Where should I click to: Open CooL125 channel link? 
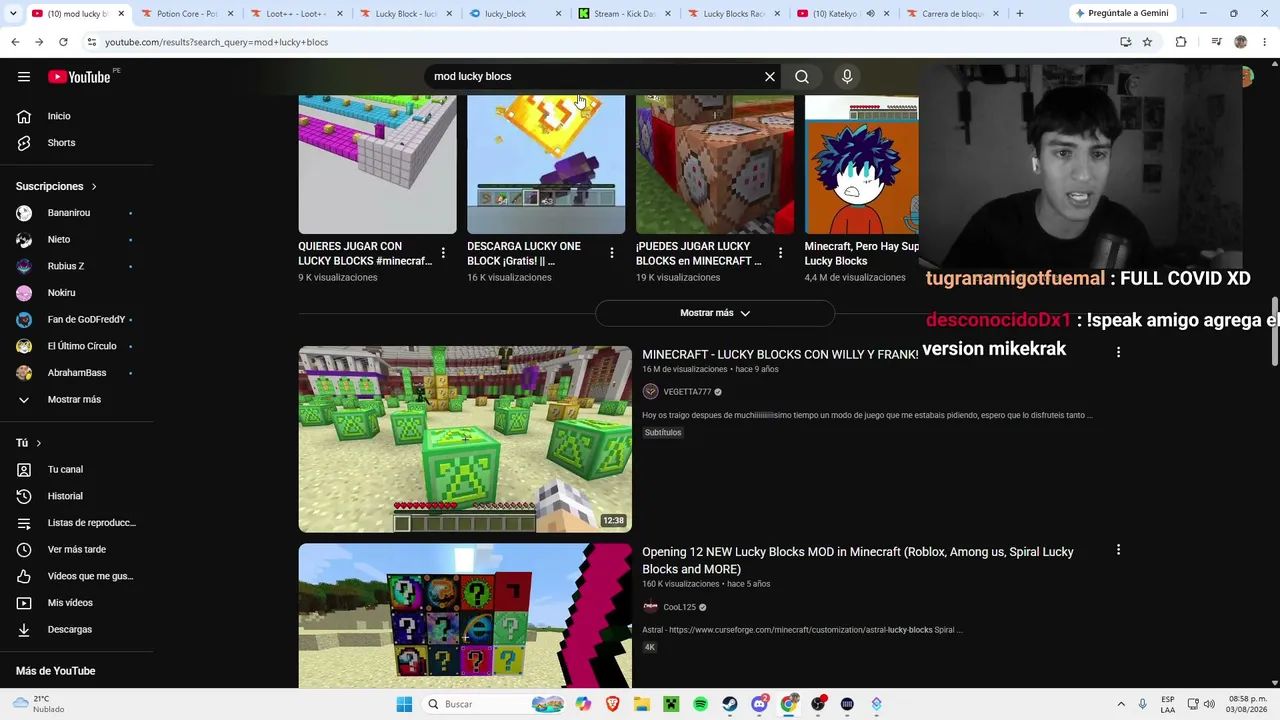(x=679, y=607)
